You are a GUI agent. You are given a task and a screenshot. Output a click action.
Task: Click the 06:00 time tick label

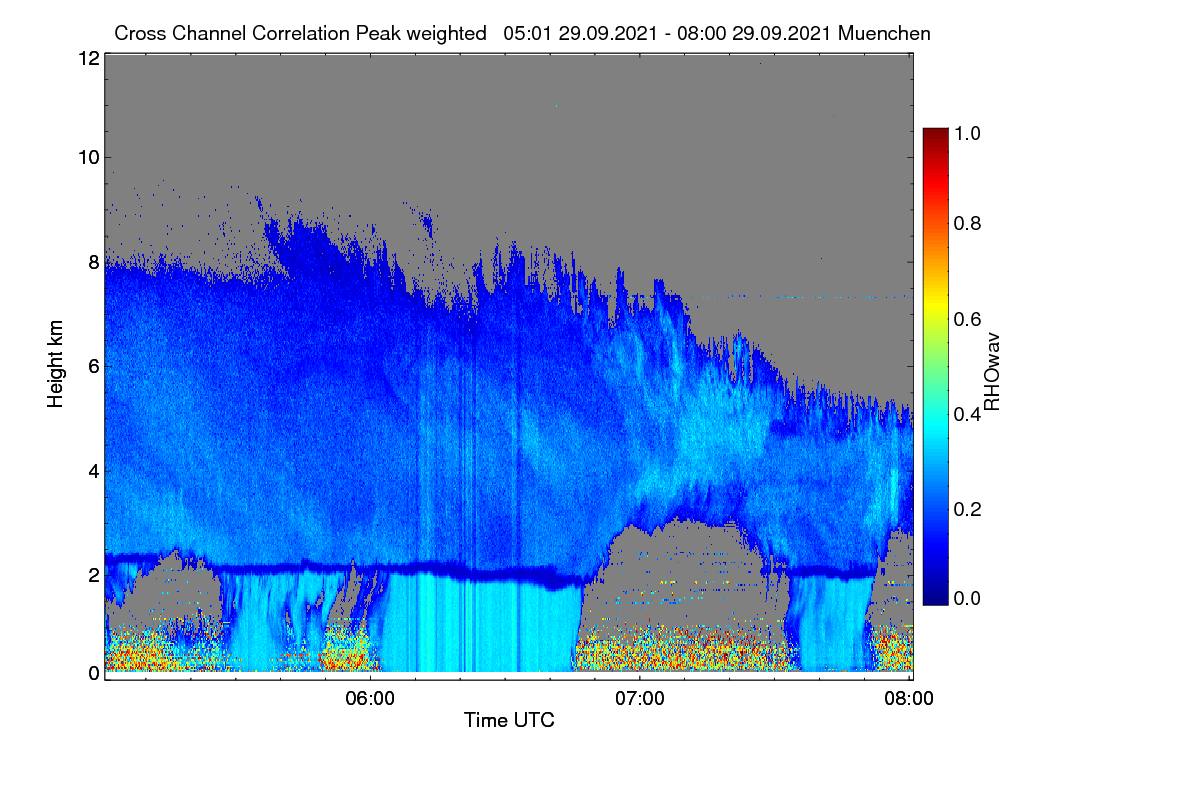pos(370,698)
